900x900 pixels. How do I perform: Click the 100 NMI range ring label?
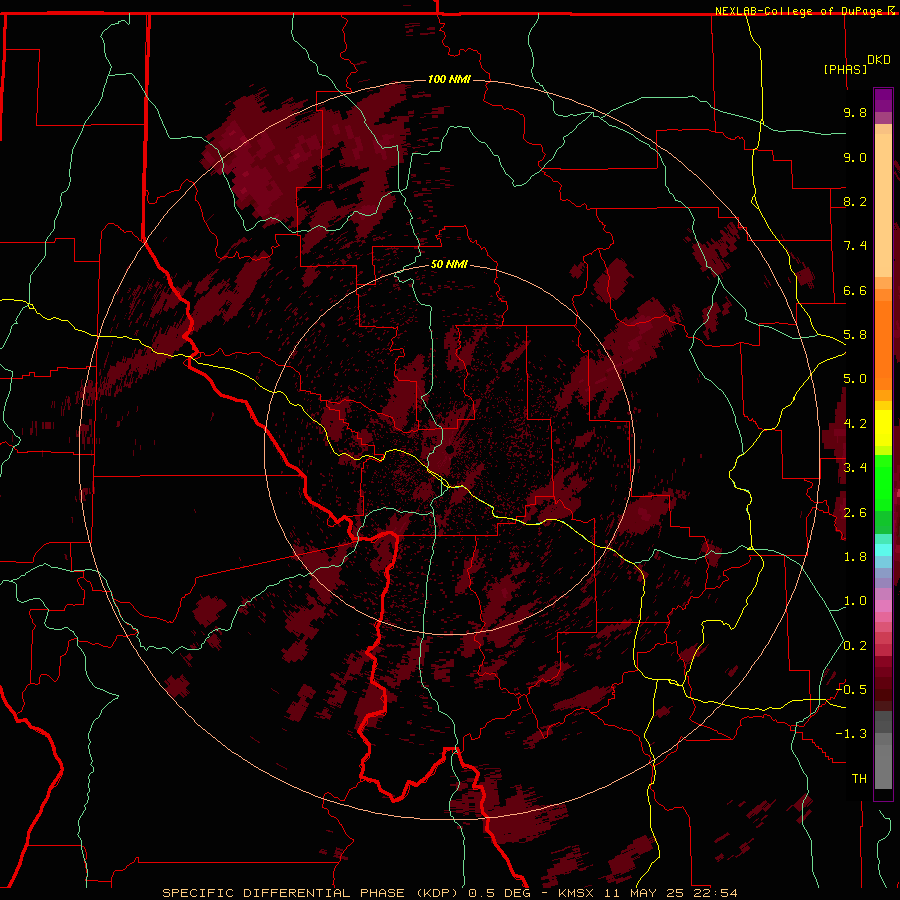[449, 79]
